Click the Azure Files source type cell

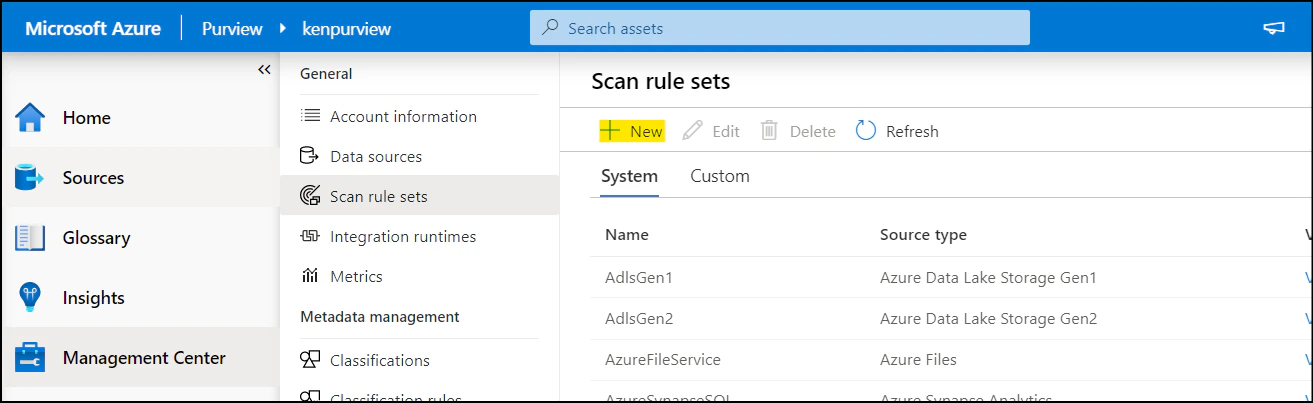click(x=918, y=360)
